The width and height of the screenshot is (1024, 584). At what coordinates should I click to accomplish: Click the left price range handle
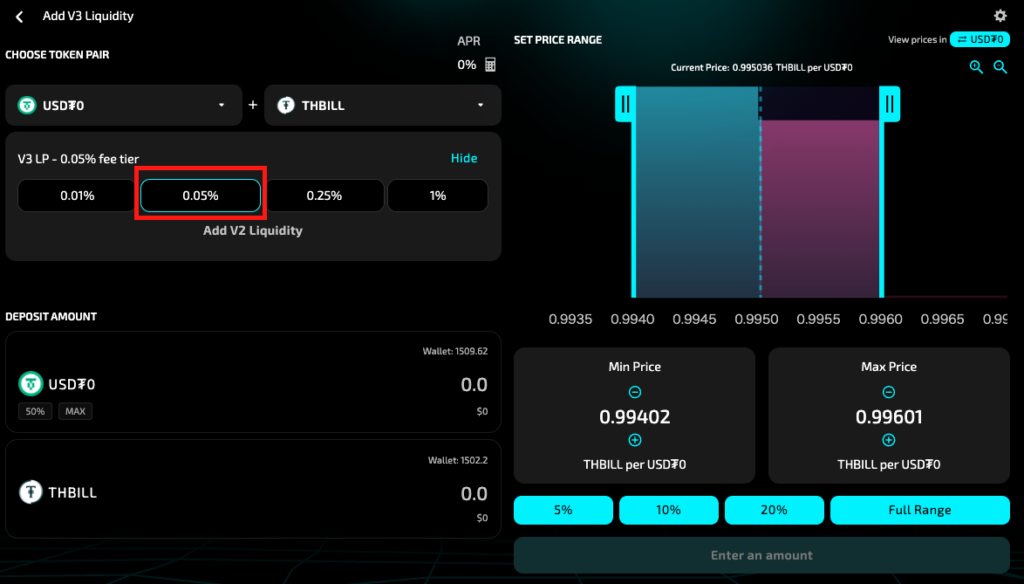(626, 103)
